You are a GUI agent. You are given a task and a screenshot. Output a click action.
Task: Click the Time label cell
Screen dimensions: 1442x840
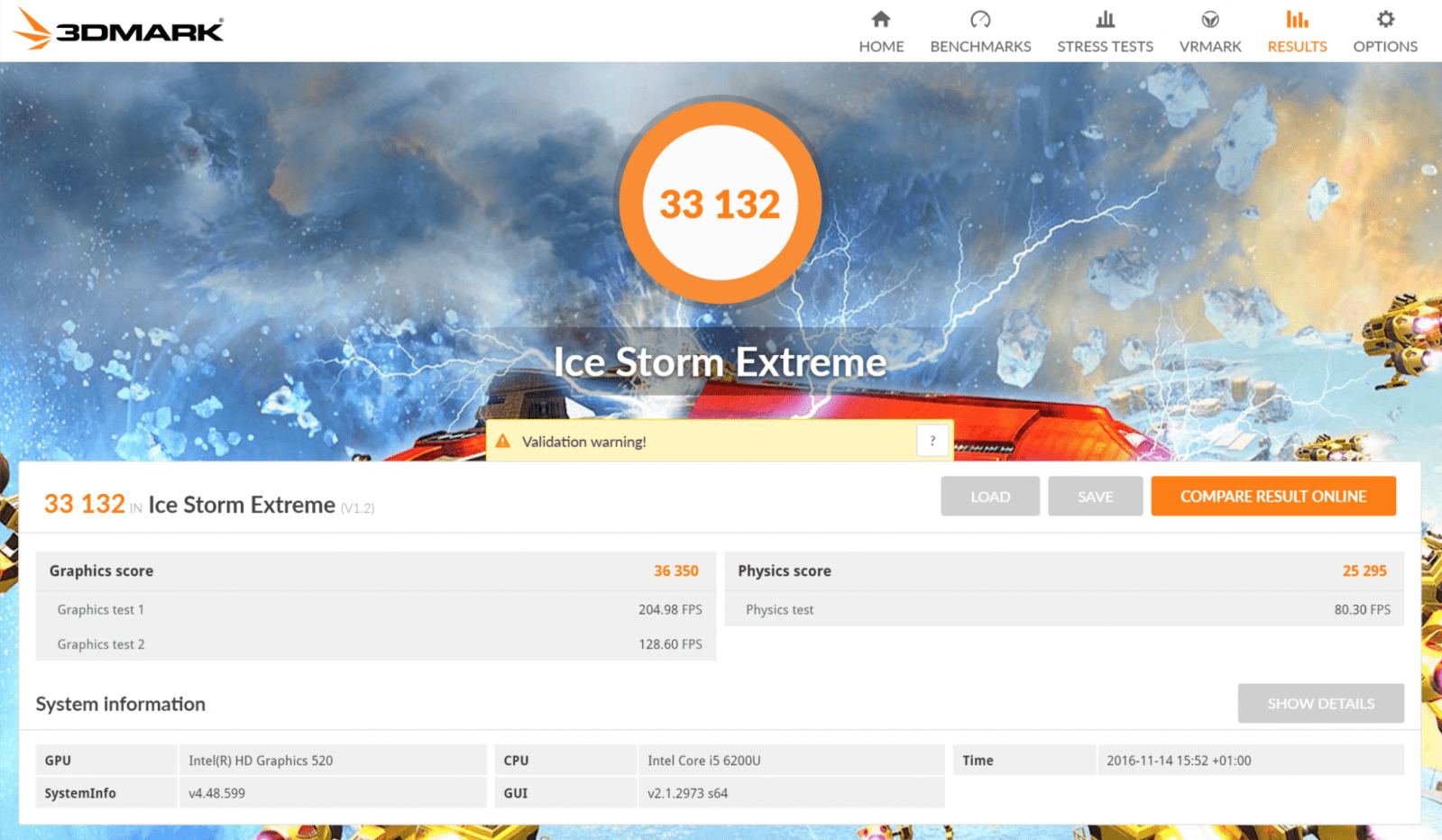point(1024,760)
